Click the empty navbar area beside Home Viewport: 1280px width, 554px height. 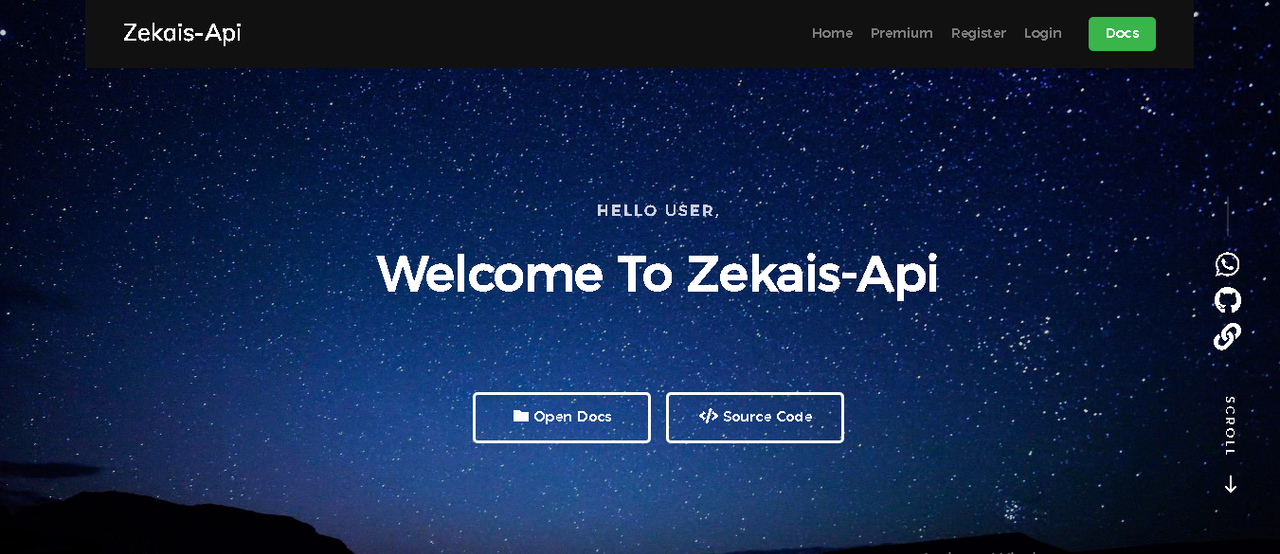pyautogui.click(x=520, y=34)
